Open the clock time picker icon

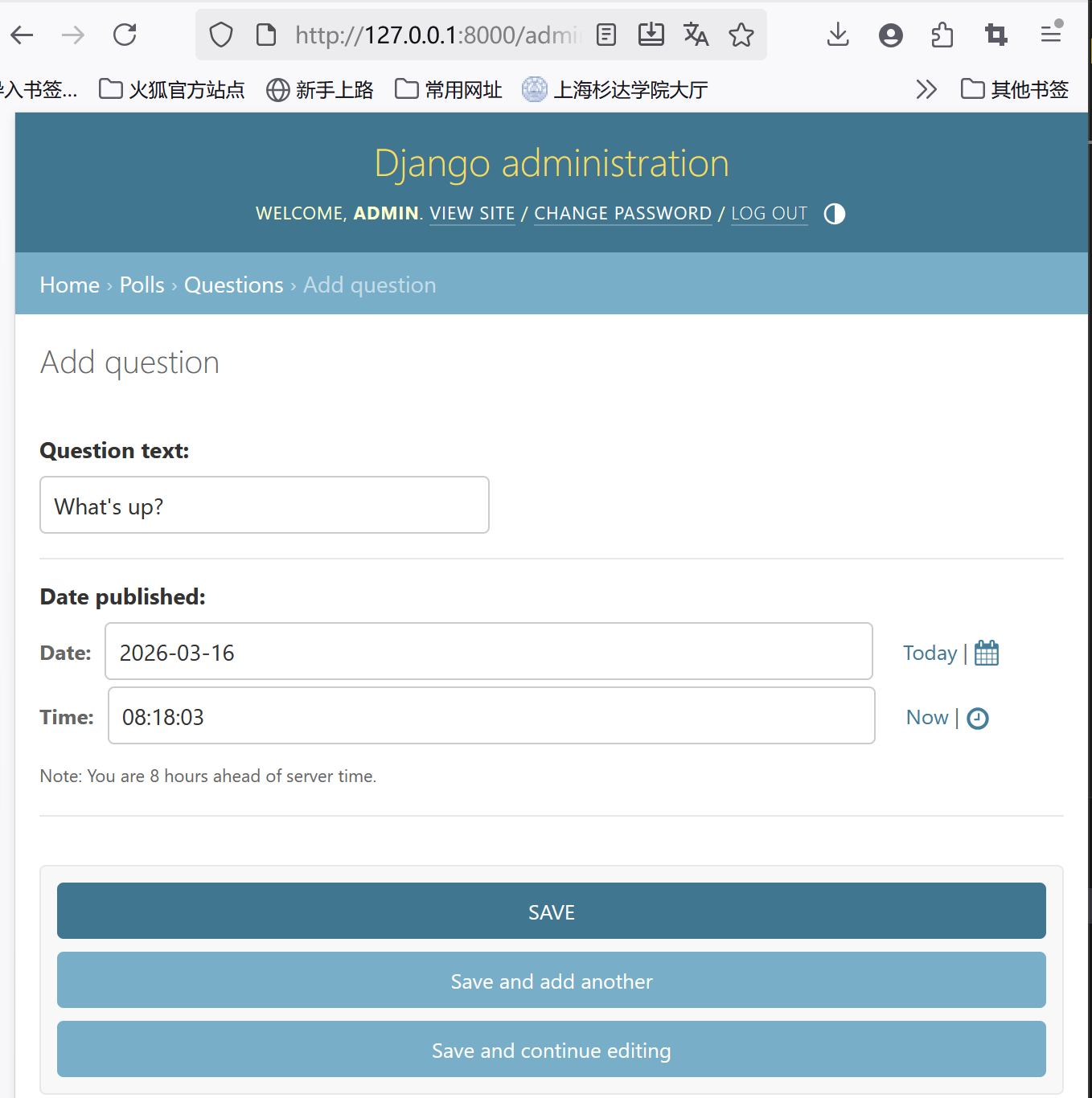(x=978, y=718)
